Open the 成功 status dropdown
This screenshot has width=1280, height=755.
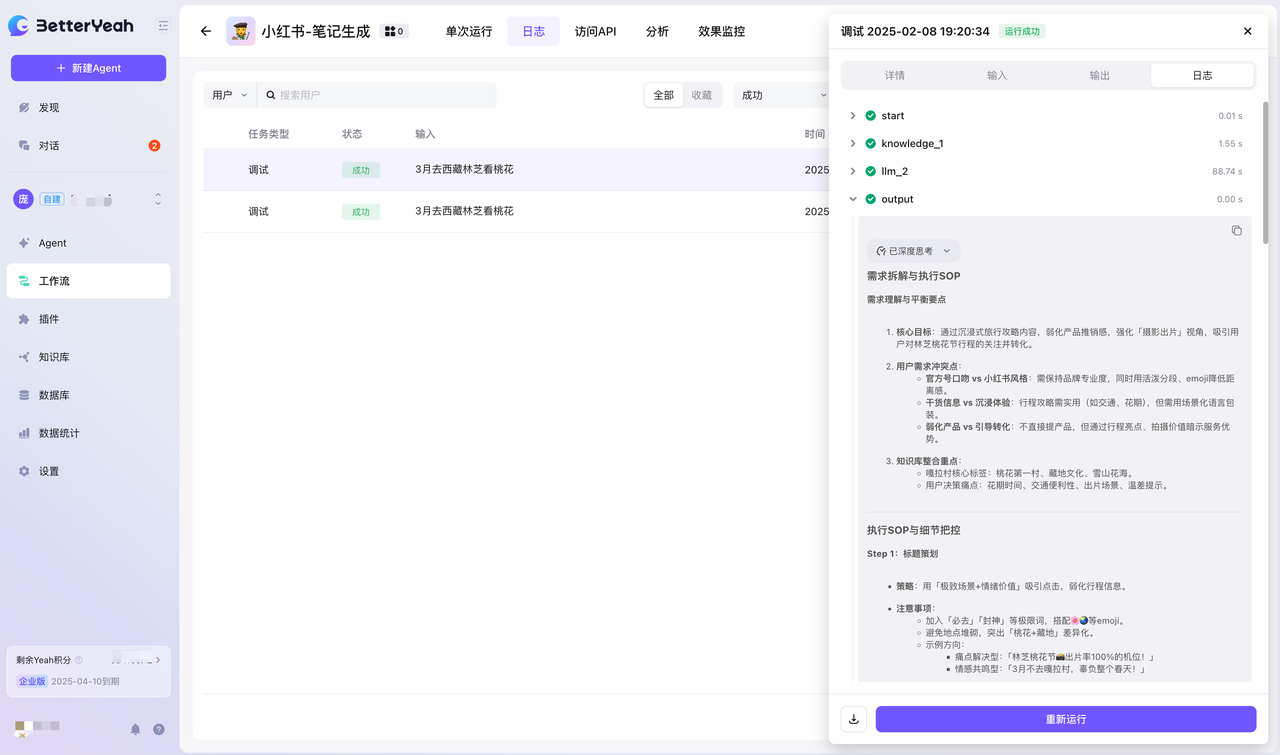[783, 95]
